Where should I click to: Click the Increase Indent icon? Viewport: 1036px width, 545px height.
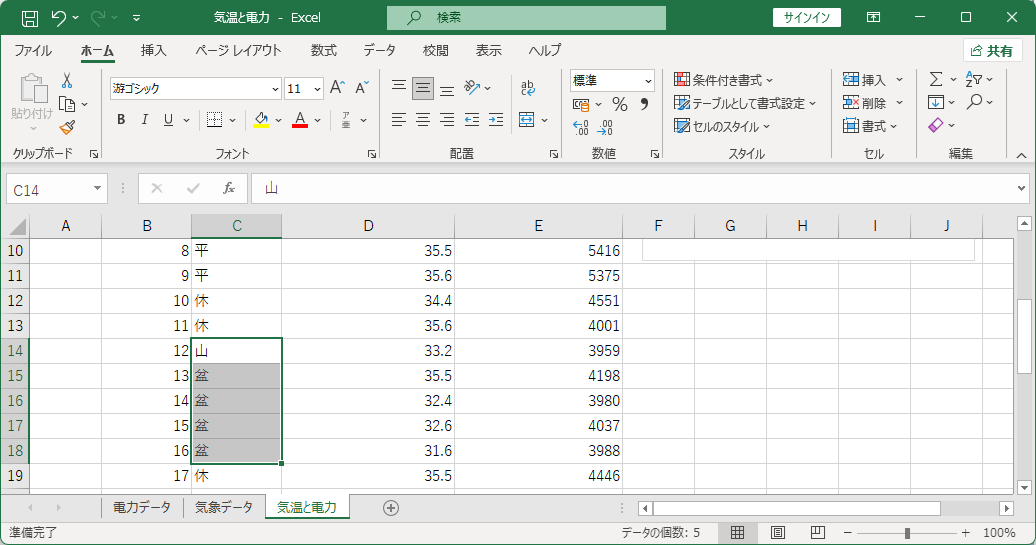[496, 120]
